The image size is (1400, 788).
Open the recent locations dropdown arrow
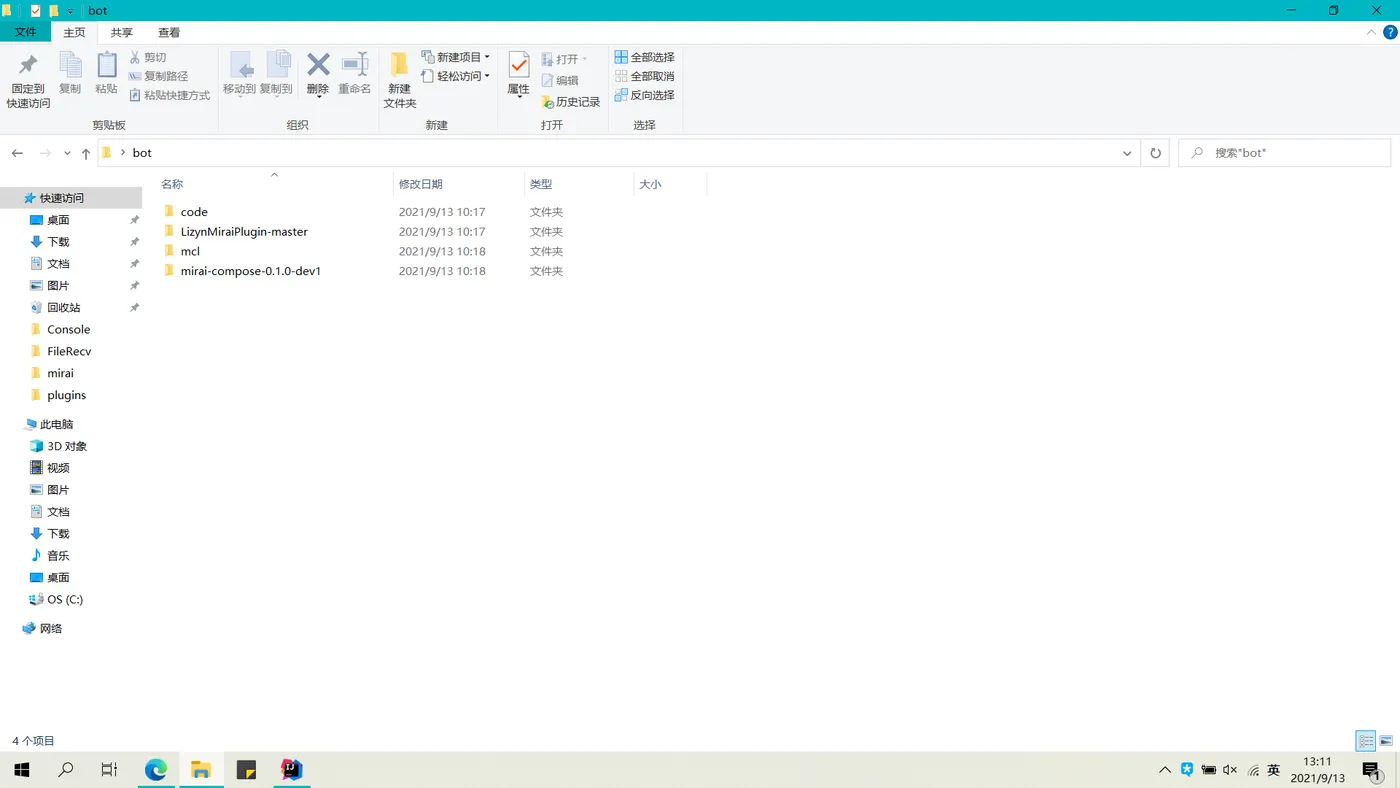(67, 154)
